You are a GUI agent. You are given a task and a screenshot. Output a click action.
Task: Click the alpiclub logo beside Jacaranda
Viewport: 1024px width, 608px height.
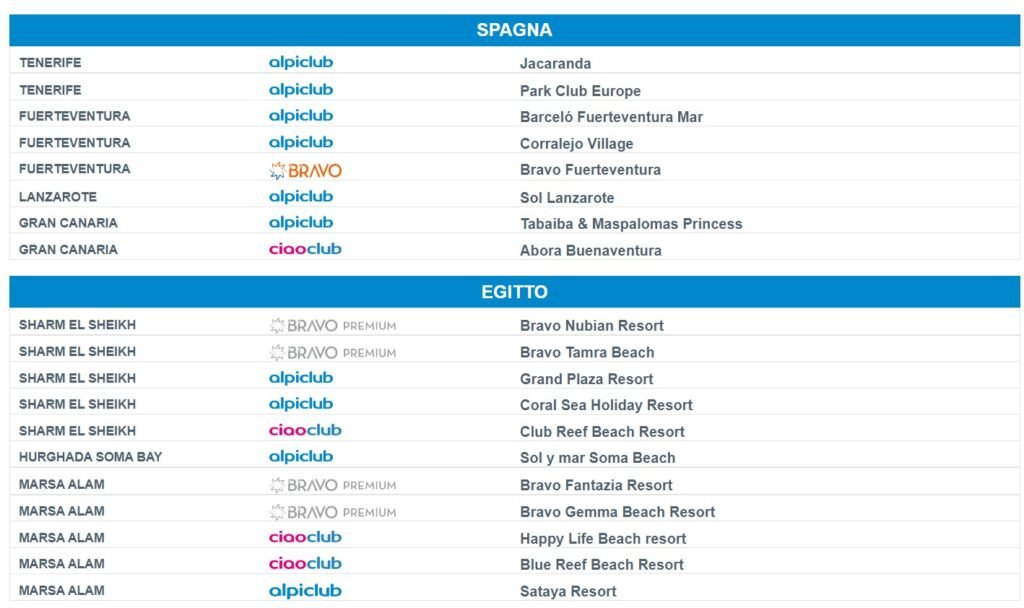point(300,62)
